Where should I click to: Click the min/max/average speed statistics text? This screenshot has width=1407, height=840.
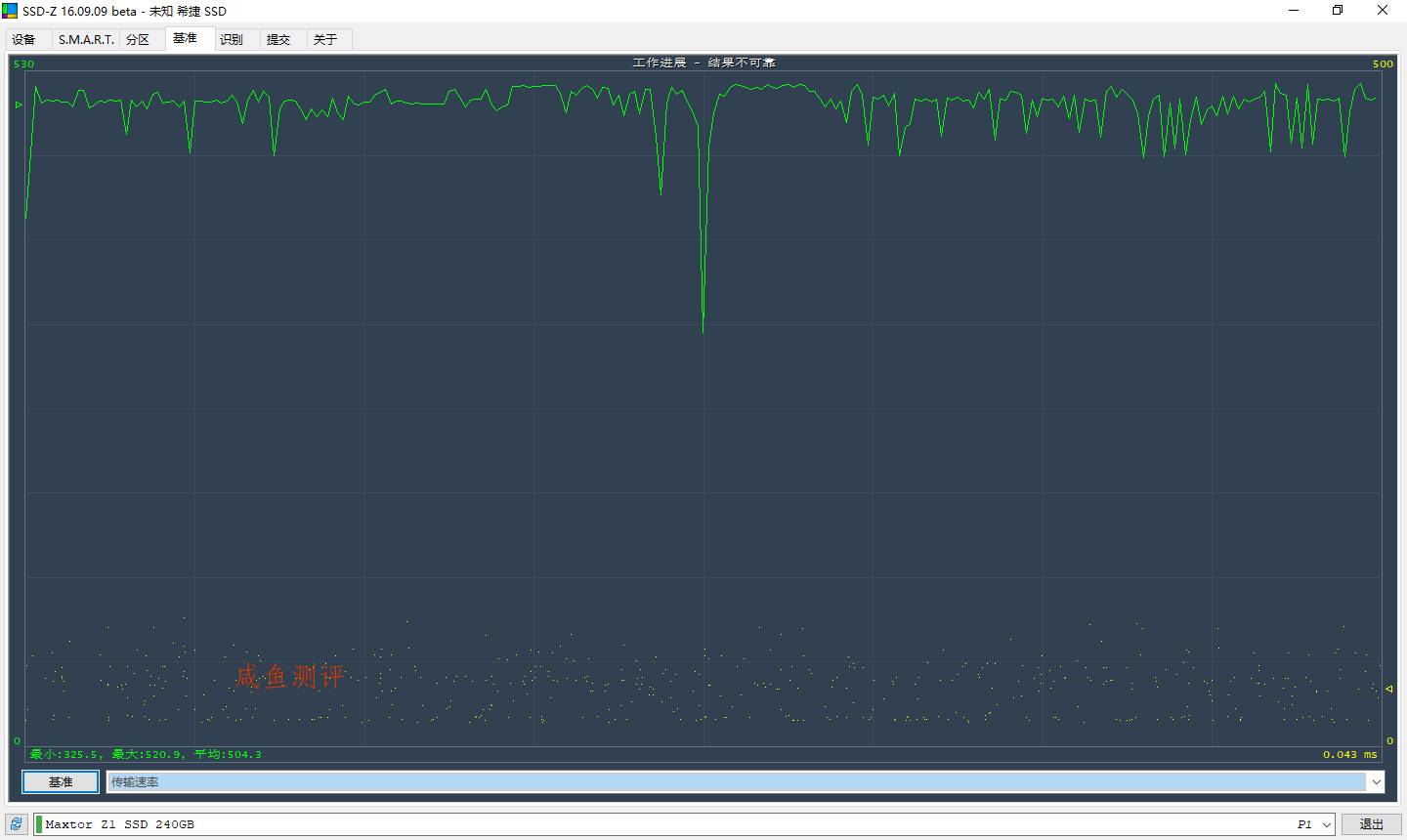(147, 755)
